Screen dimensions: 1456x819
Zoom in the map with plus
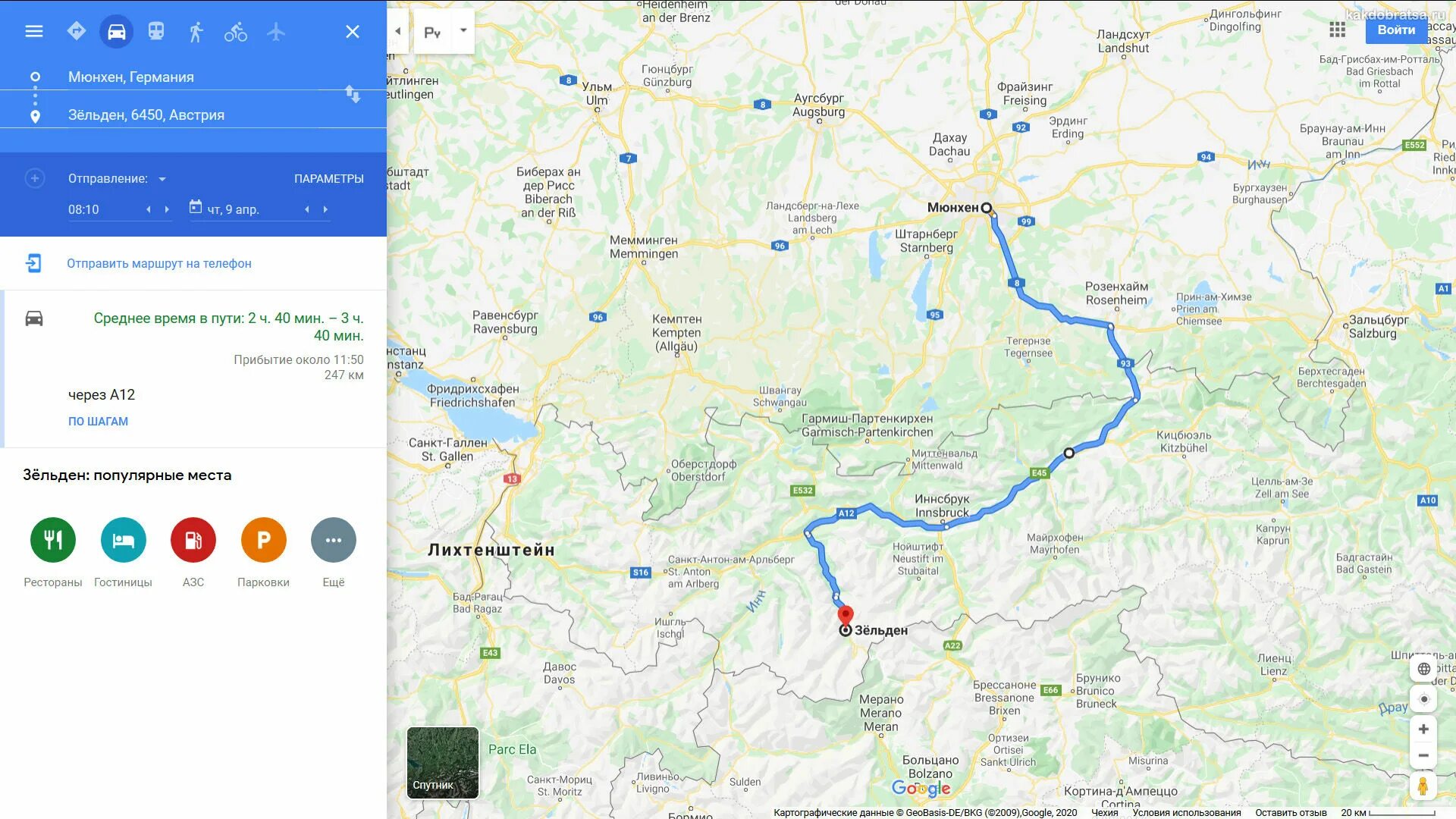(1423, 730)
